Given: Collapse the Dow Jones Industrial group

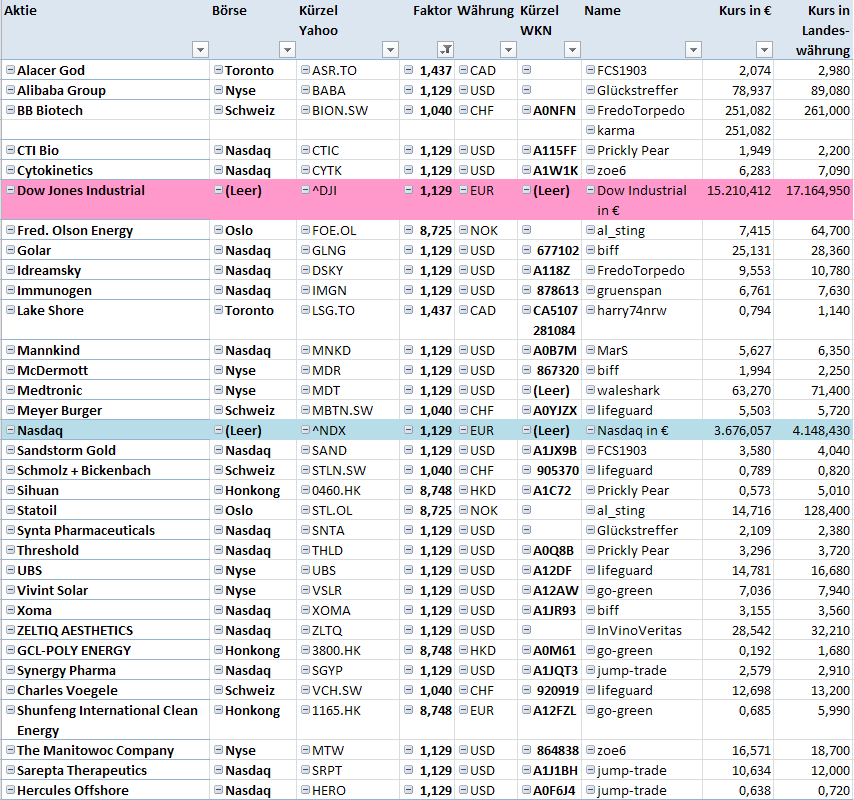Looking at the screenshot, I should 10,191.
